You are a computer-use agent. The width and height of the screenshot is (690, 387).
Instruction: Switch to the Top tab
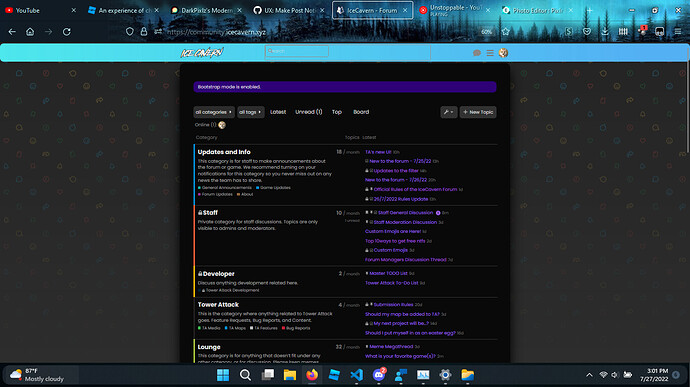point(337,112)
